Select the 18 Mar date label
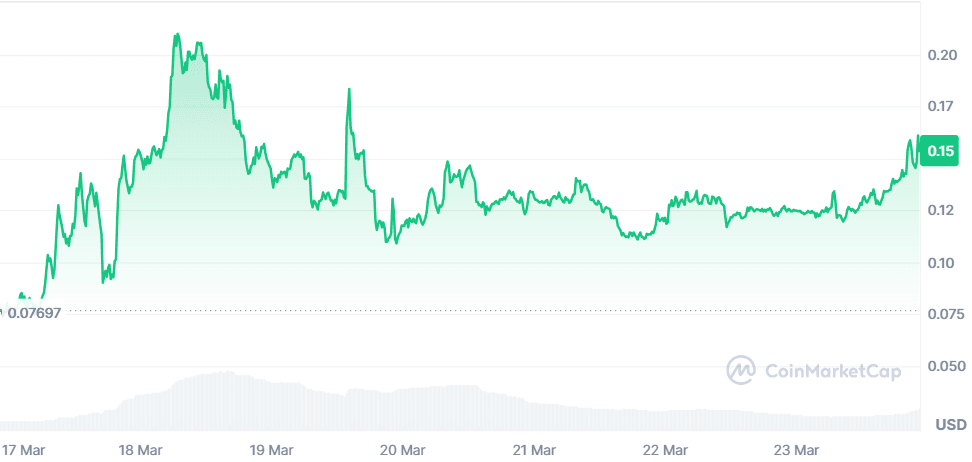Screen dimensions: 972x462 140,450
